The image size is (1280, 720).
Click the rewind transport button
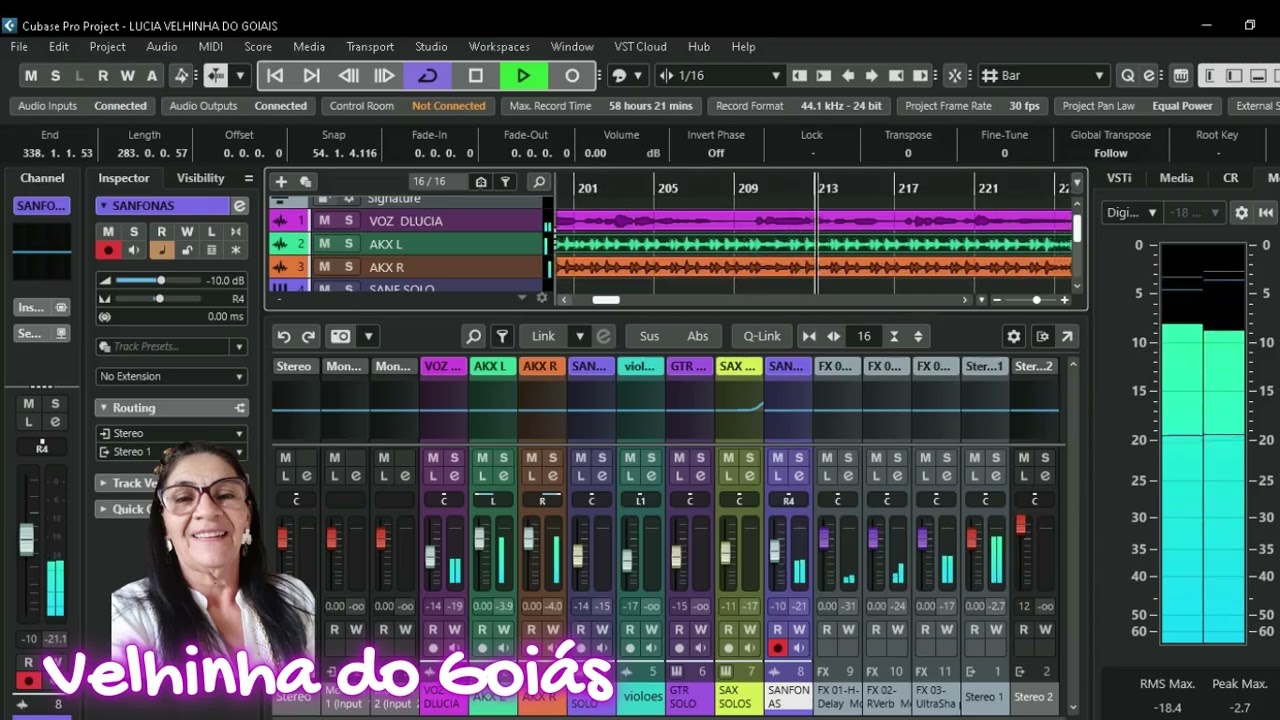[348, 76]
